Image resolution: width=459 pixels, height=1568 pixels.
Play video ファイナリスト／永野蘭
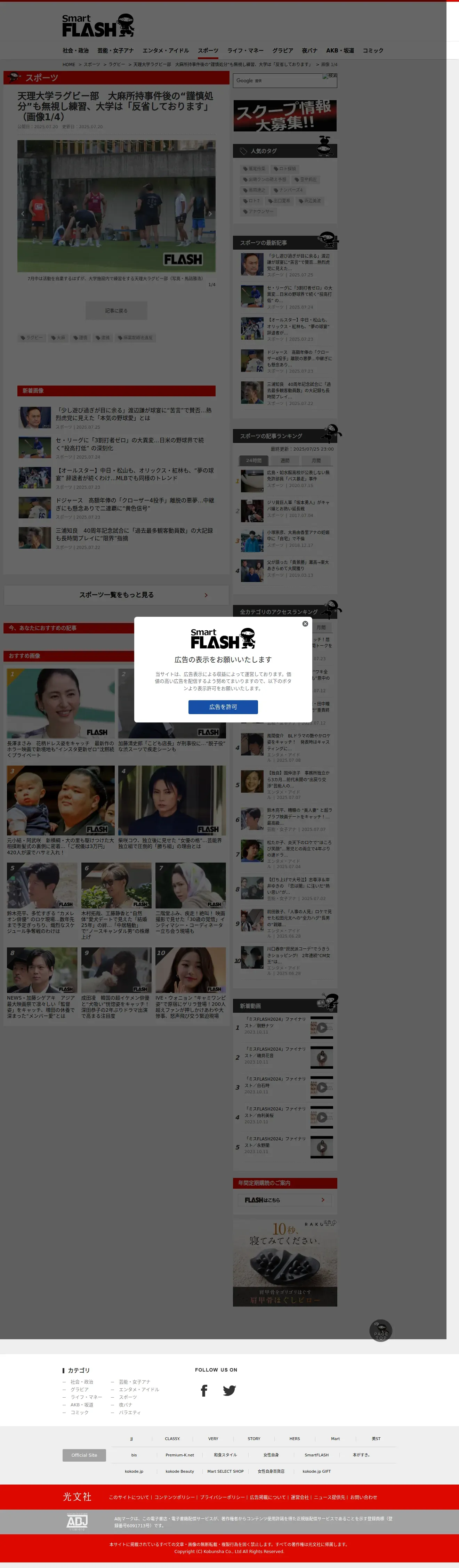click(321, 1147)
